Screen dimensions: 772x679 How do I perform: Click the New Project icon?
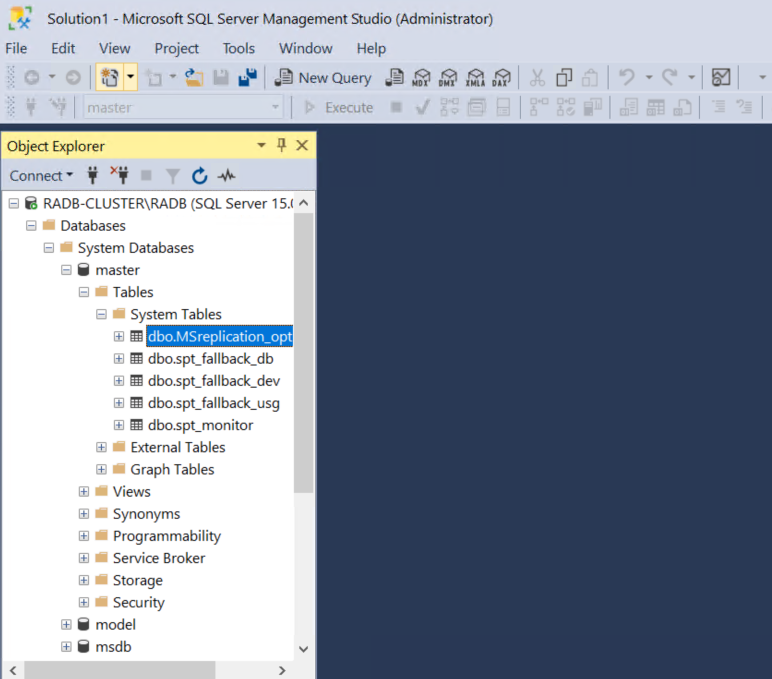click(x=110, y=77)
